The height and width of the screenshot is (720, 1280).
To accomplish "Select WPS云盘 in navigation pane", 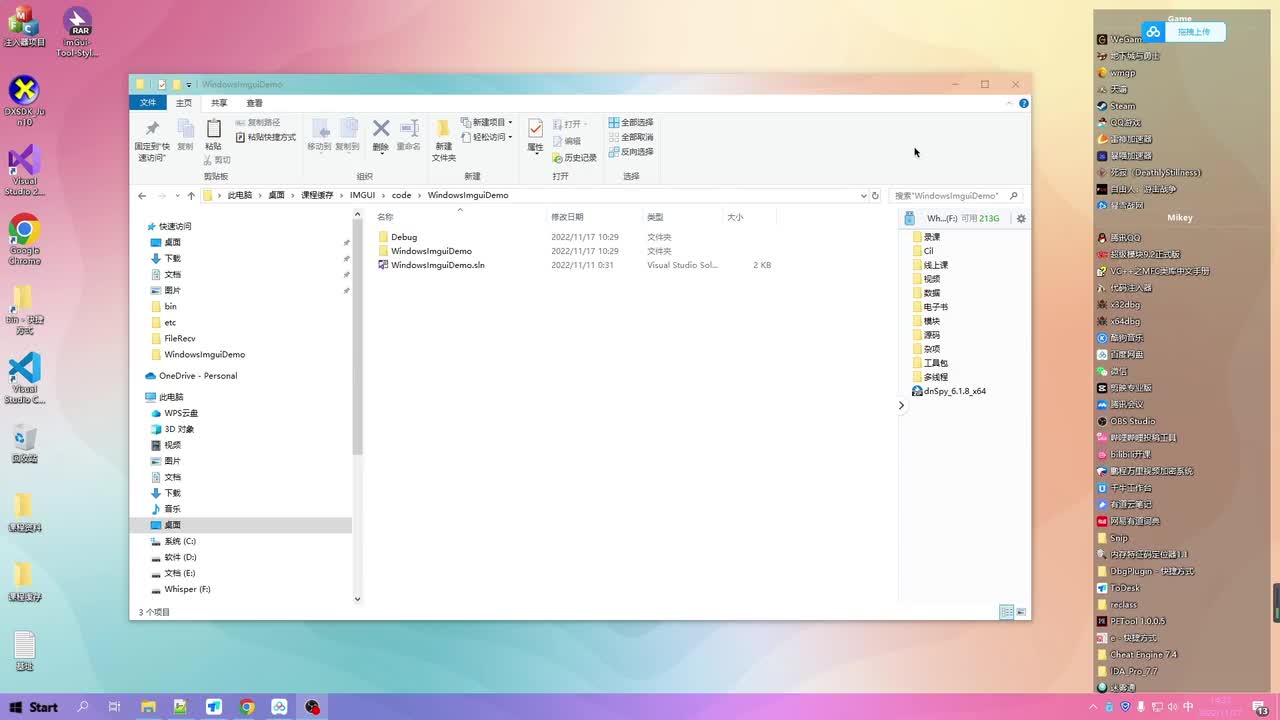I will coord(181,413).
